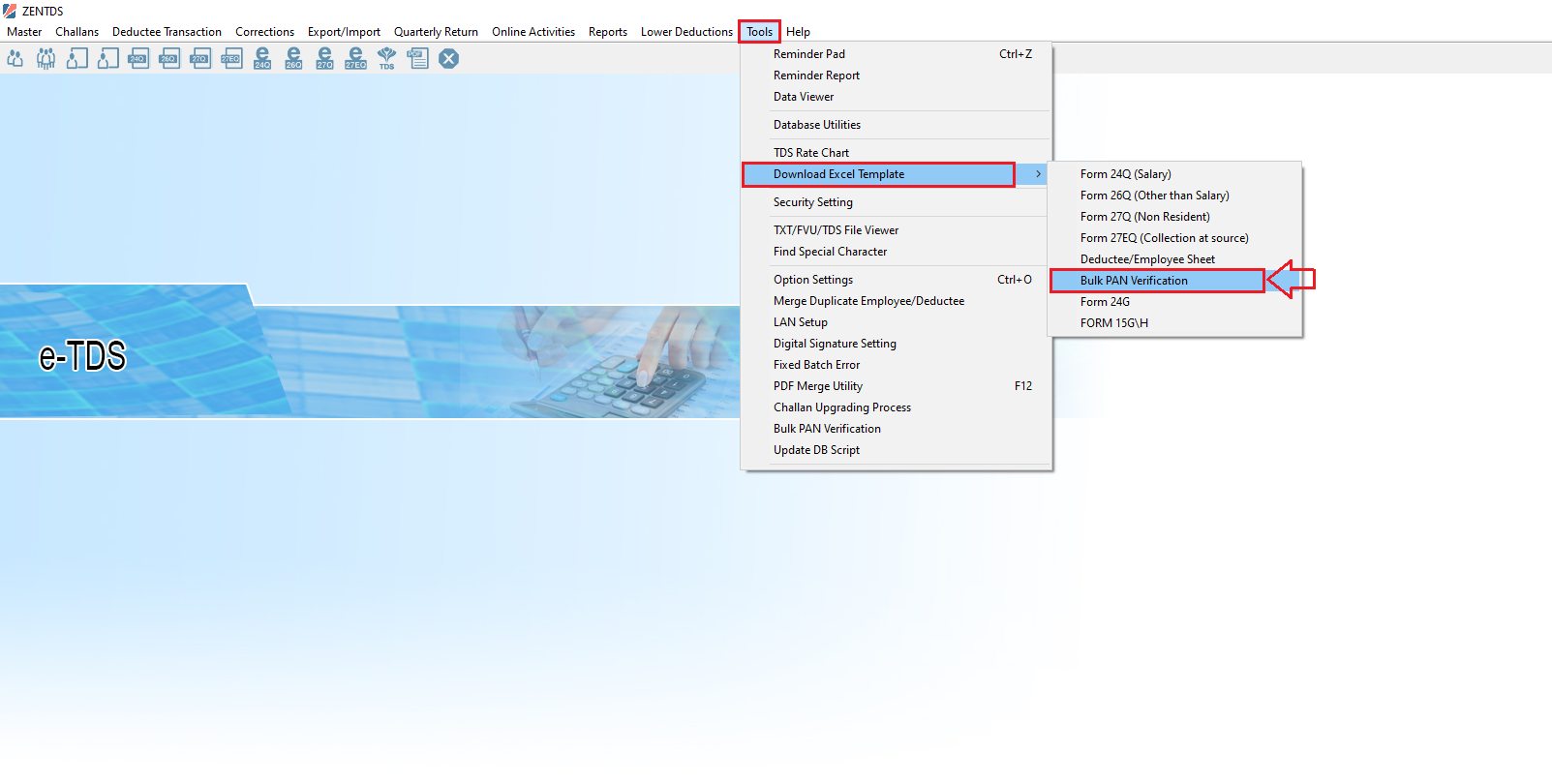Select Reminder Report menu entry
1552x784 pixels.
click(x=897, y=75)
